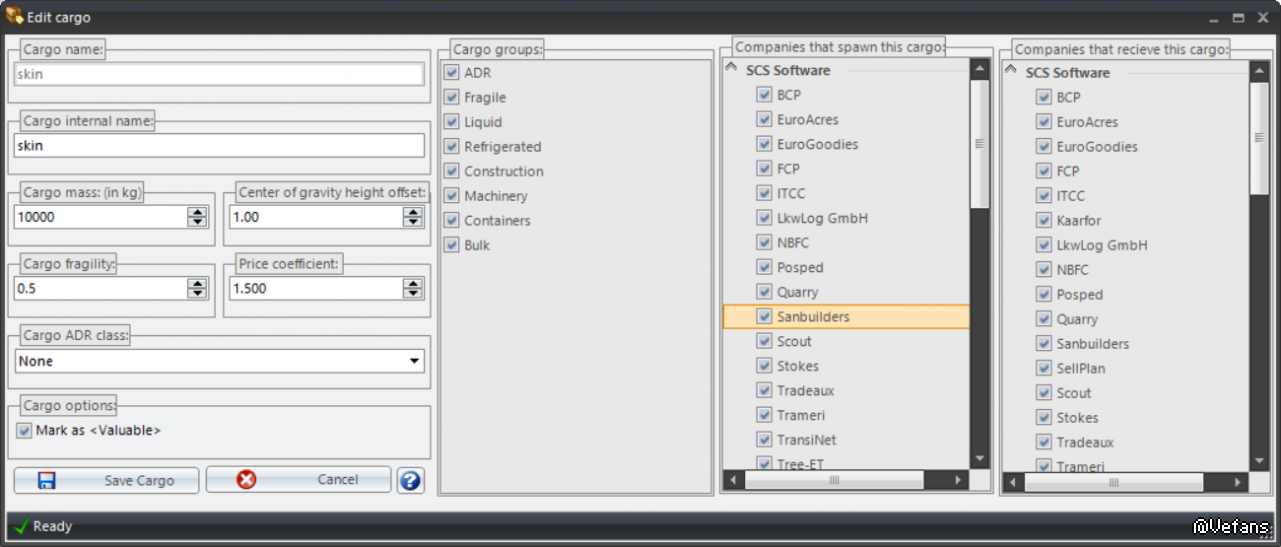Click the center of gravity value field
1281x547 pixels.
tap(317, 217)
